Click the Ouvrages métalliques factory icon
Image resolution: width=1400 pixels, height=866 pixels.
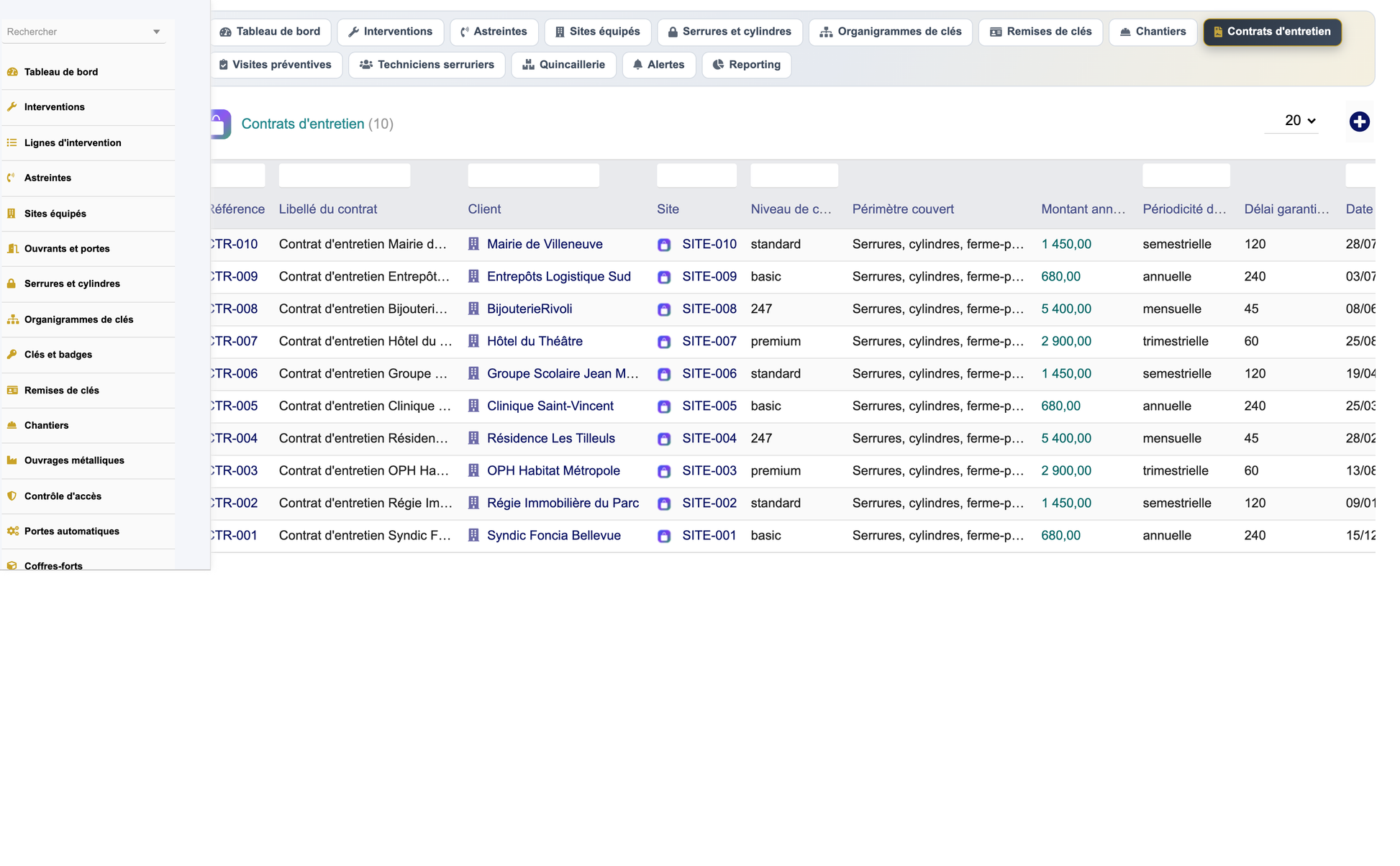coord(12,460)
